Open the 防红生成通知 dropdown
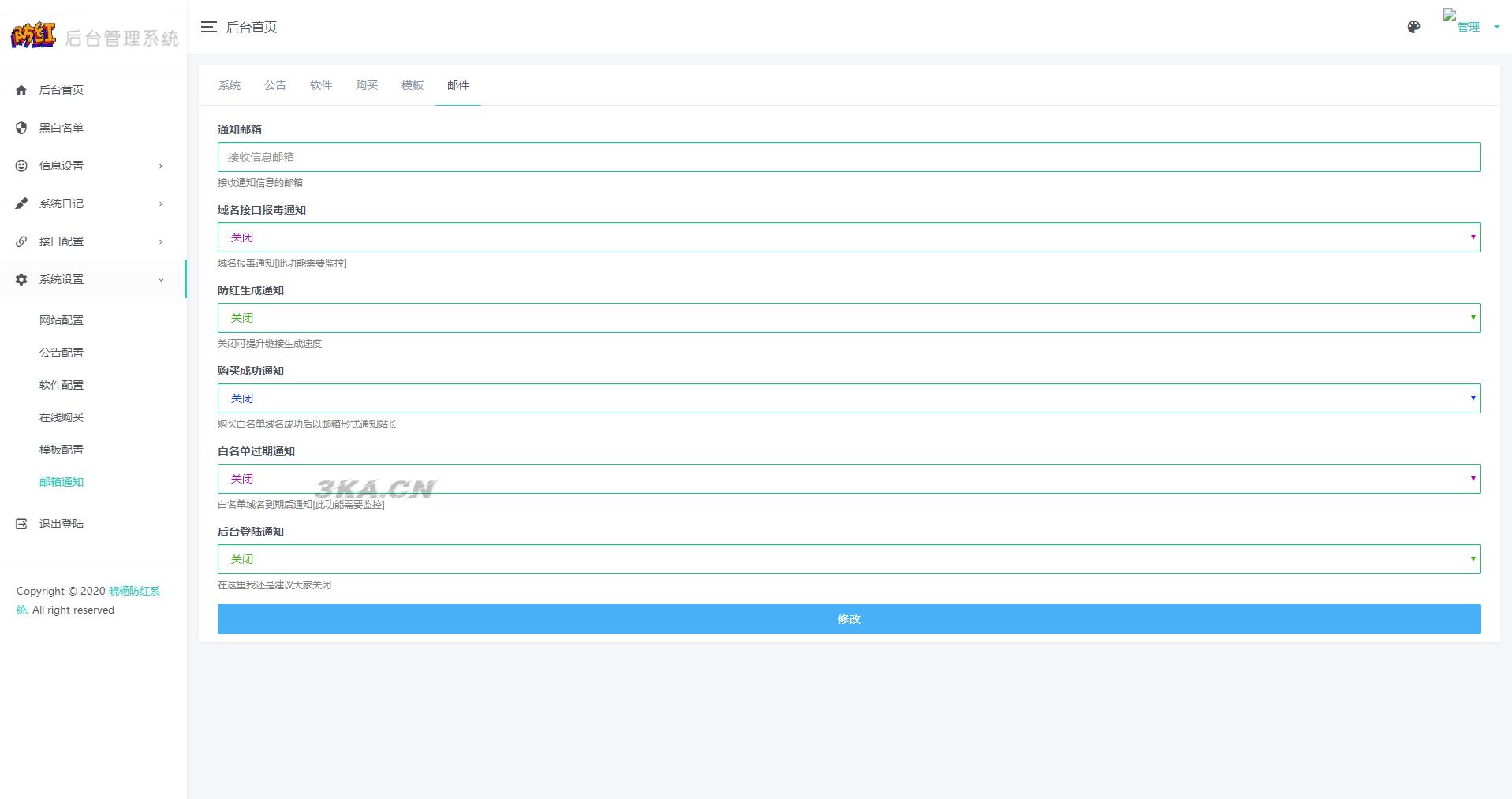 849,318
